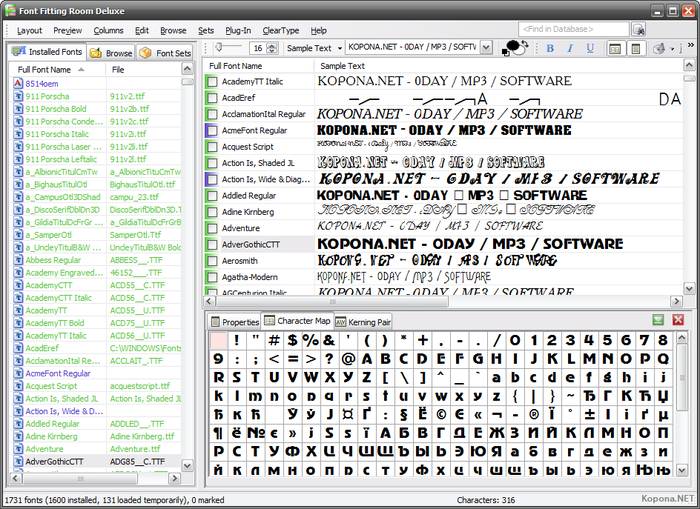Click the red close panel icon

(x=678, y=320)
